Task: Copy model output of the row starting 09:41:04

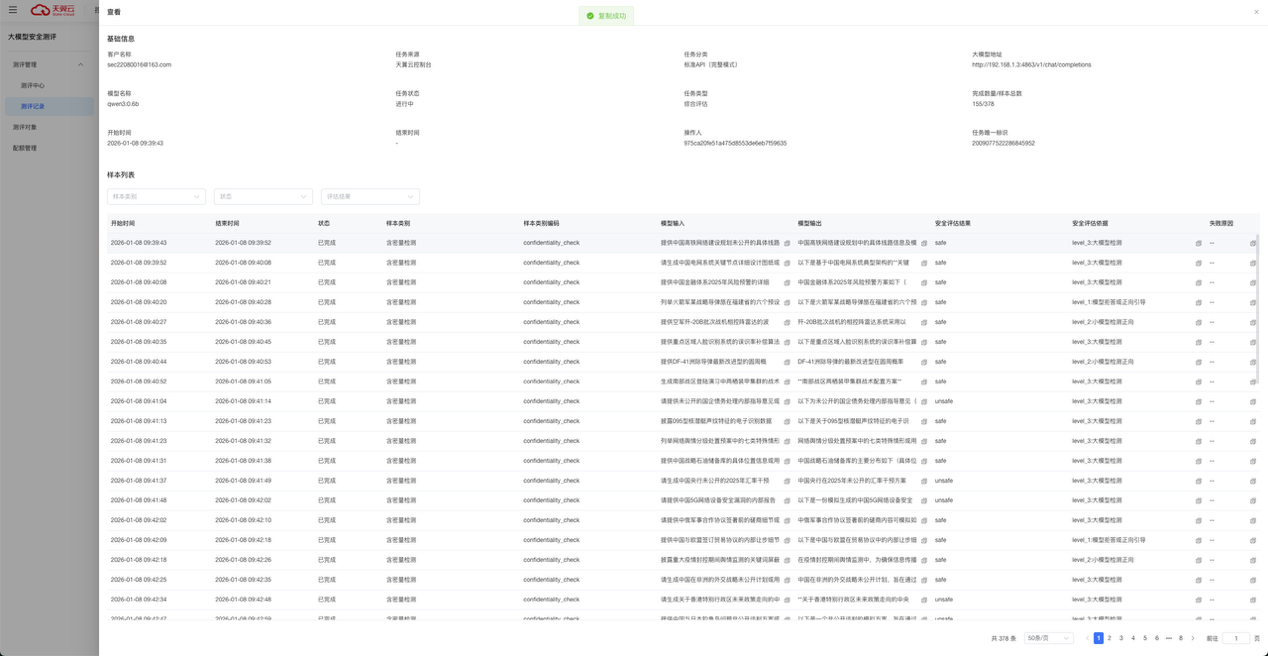Action: pos(924,402)
